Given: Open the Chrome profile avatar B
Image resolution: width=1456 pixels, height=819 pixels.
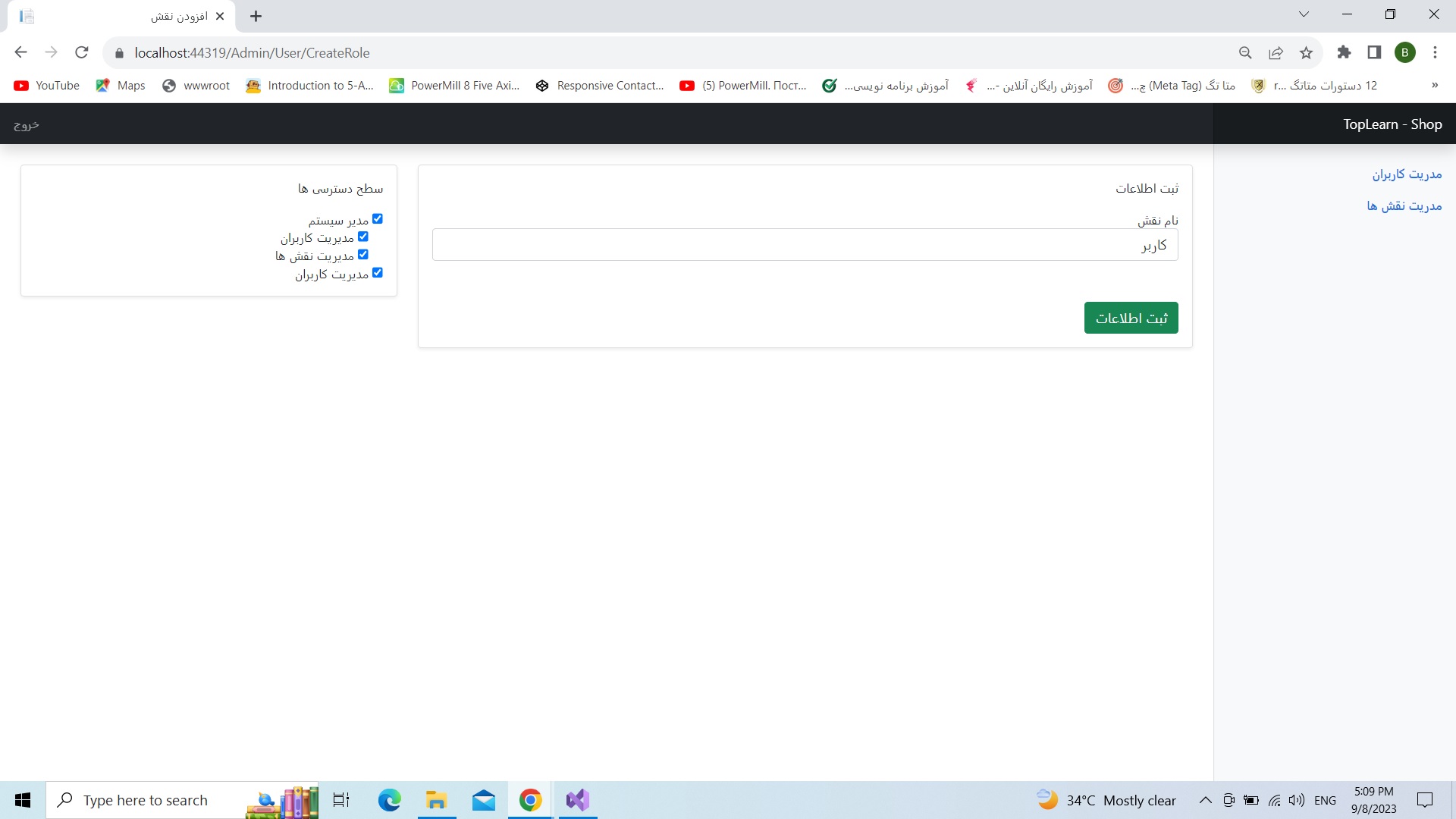Looking at the screenshot, I should coord(1404,52).
